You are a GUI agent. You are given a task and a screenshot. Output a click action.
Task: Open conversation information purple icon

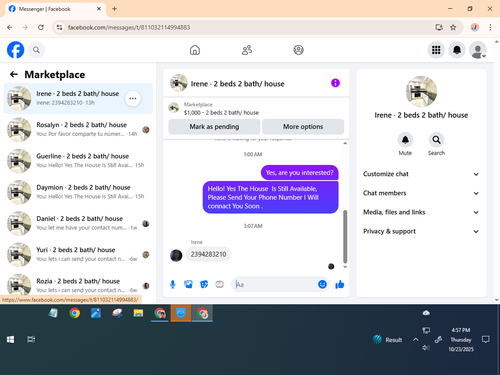[335, 83]
